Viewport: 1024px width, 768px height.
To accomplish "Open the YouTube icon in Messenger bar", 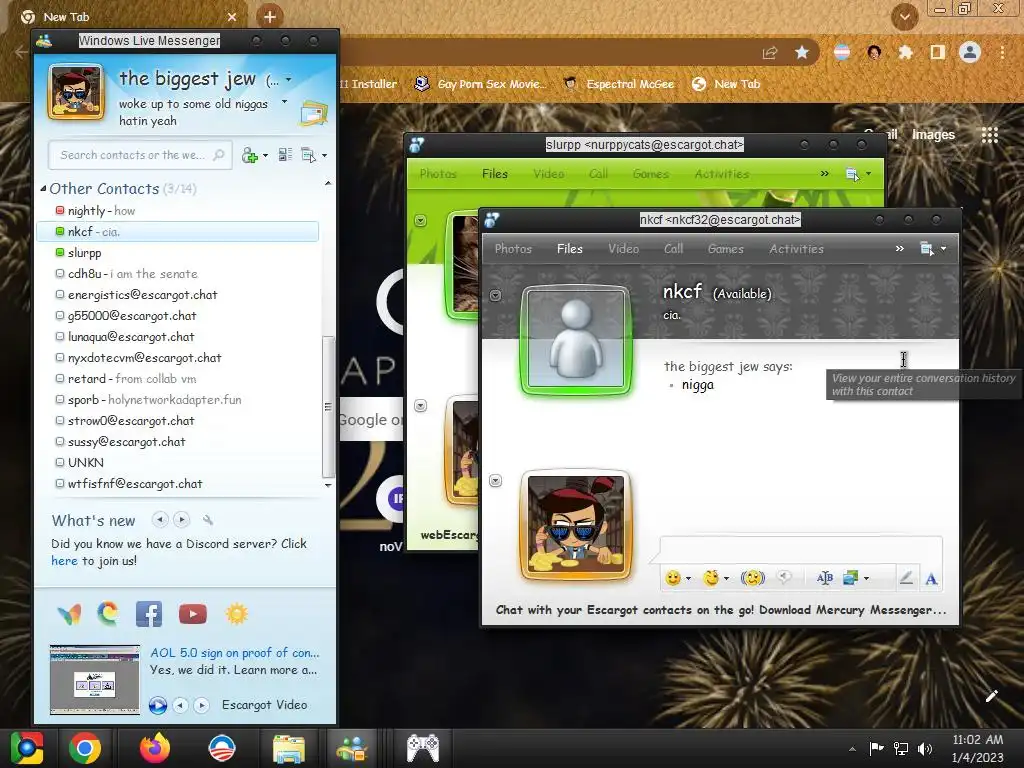I will pyautogui.click(x=193, y=614).
